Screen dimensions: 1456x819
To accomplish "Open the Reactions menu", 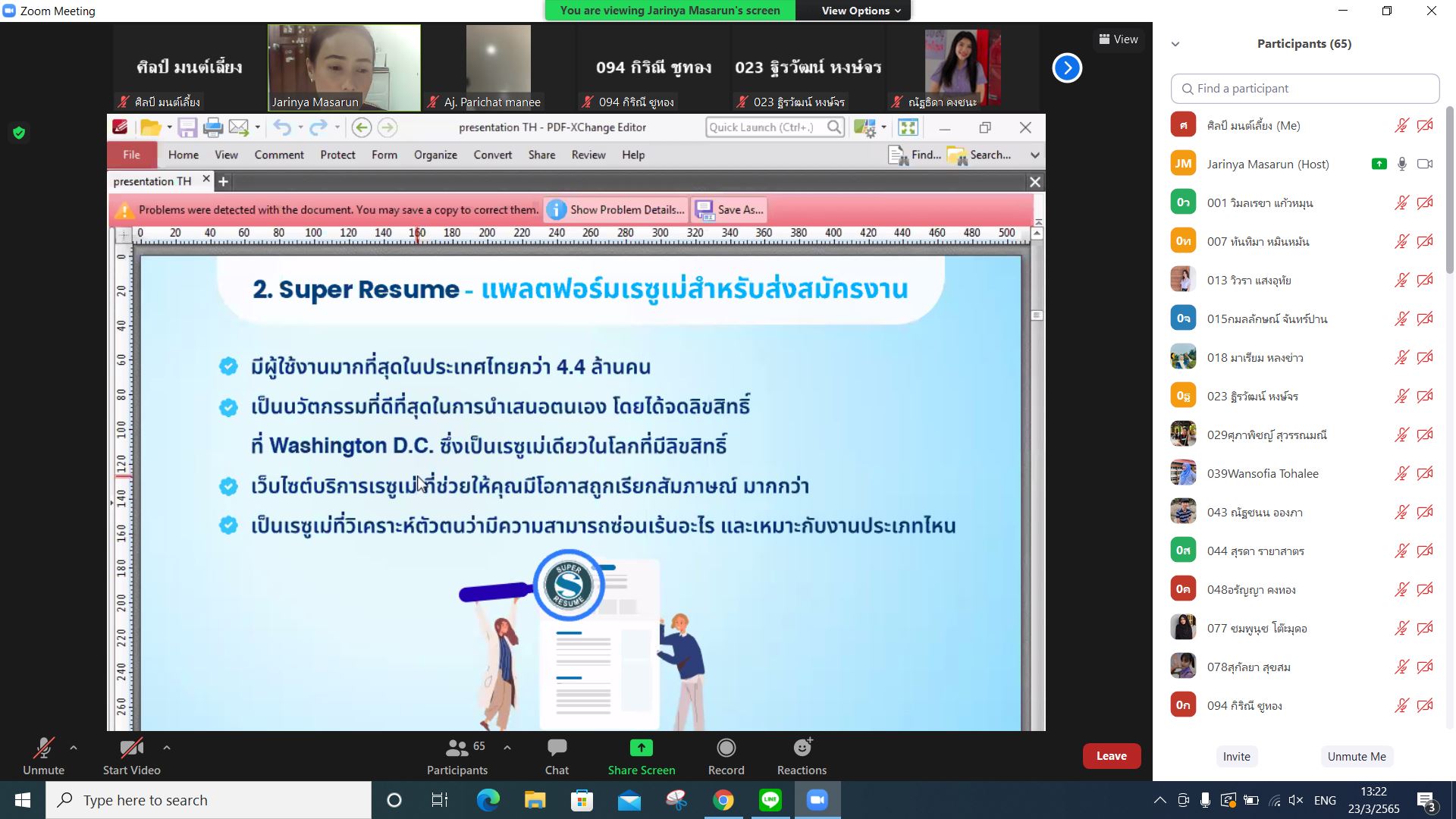I will [x=802, y=757].
